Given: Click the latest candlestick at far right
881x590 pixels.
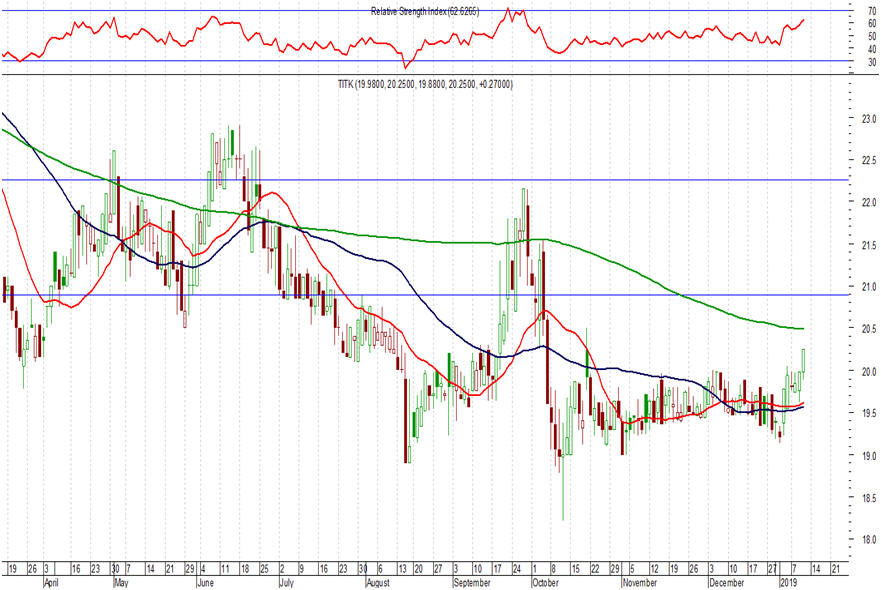Looking at the screenshot, I should click(x=803, y=360).
